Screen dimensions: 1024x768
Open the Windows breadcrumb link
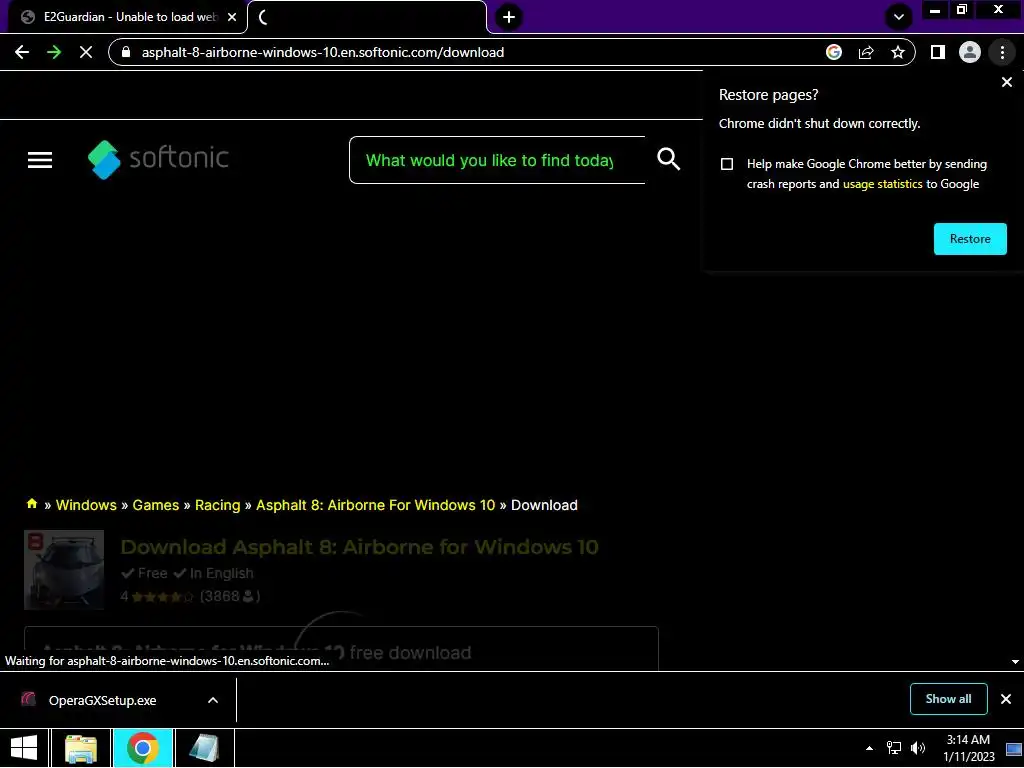point(86,505)
